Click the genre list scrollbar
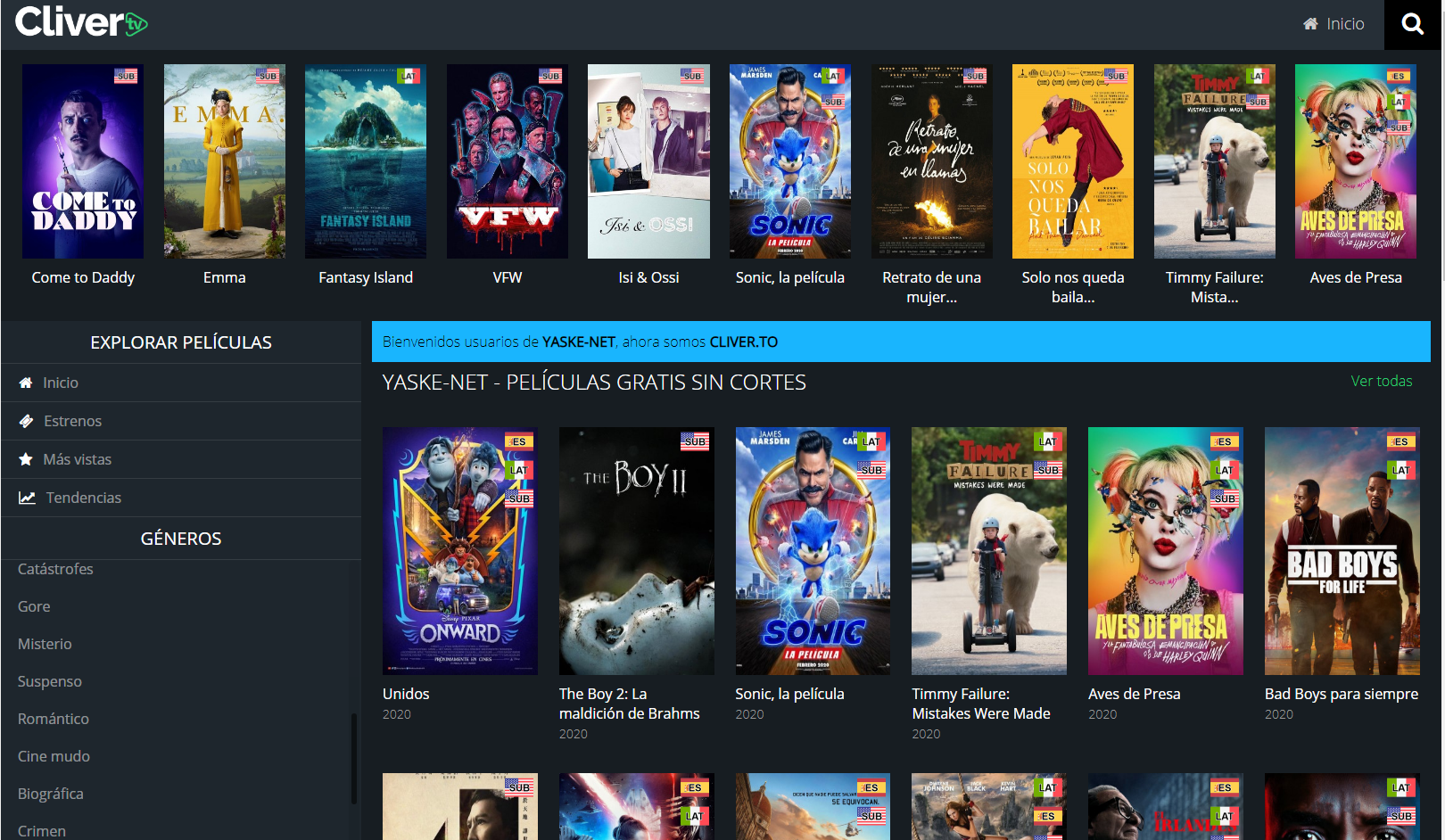Viewport: 1445px width, 840px height. pyautogui.click(x=354, y=758)
